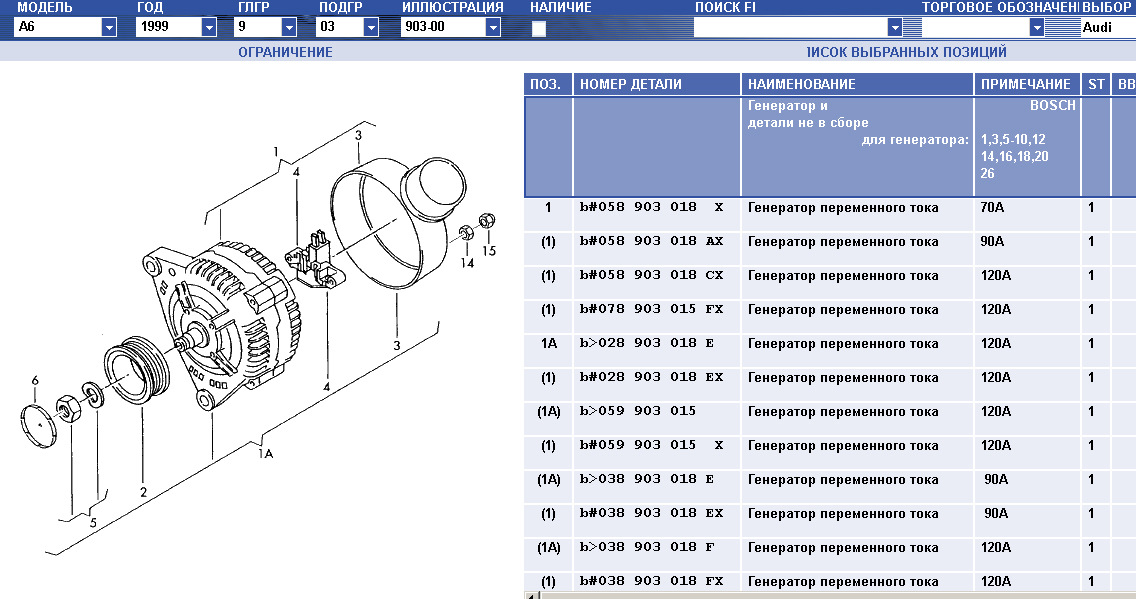Open the ГЛГР dropdown showing 9
Screen dimensions: 1136x599
pos(289,28)
